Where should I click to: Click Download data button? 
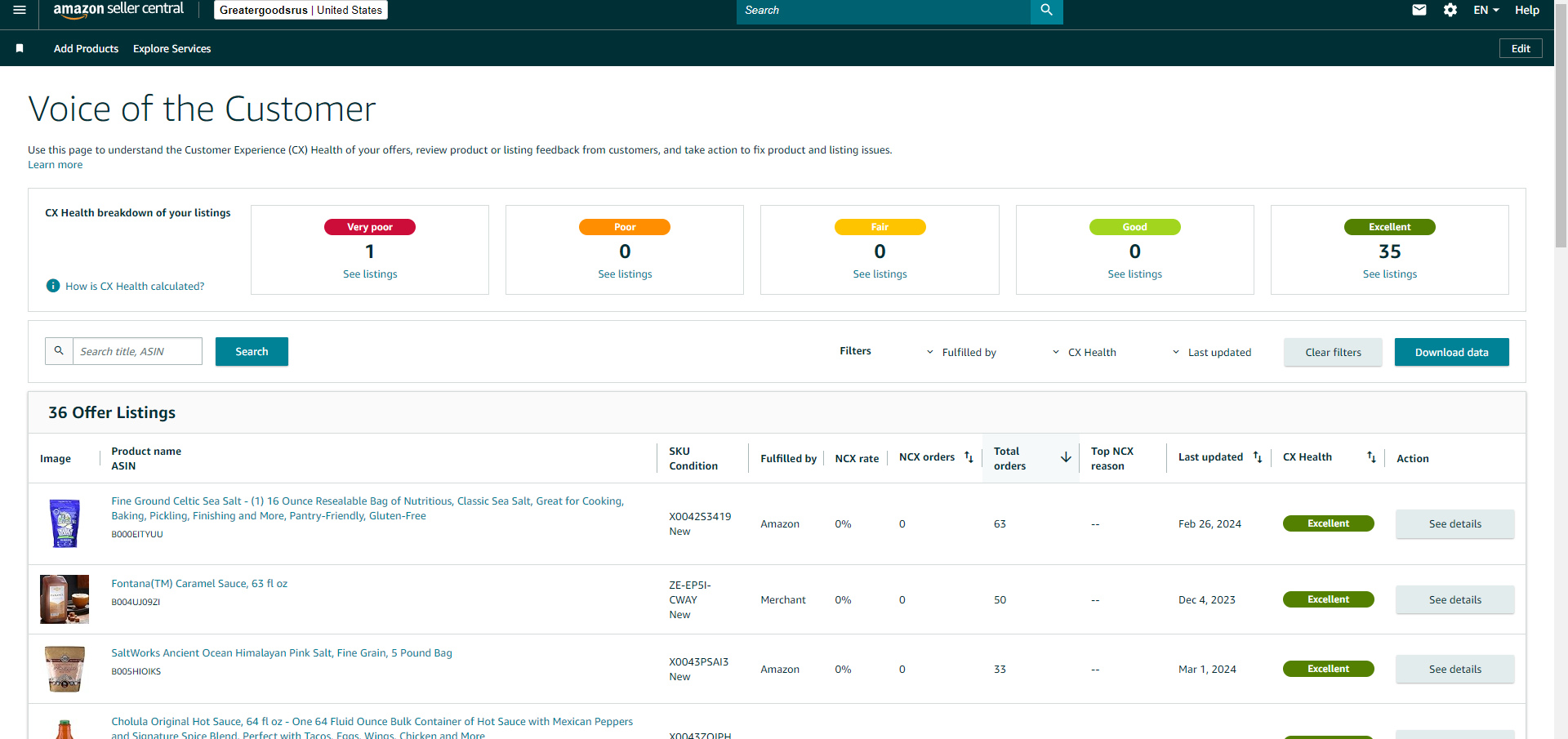[1451, 352]
